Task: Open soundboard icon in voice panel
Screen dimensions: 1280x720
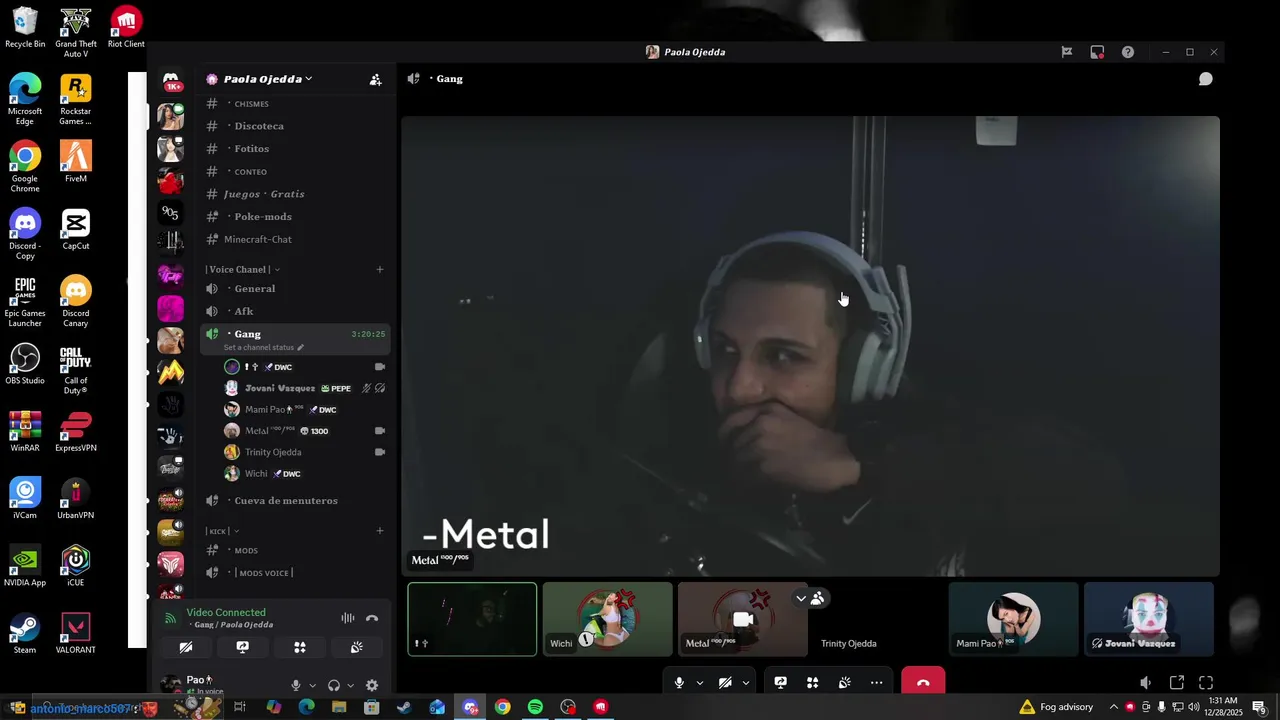Action: click(x=357, y=647)
